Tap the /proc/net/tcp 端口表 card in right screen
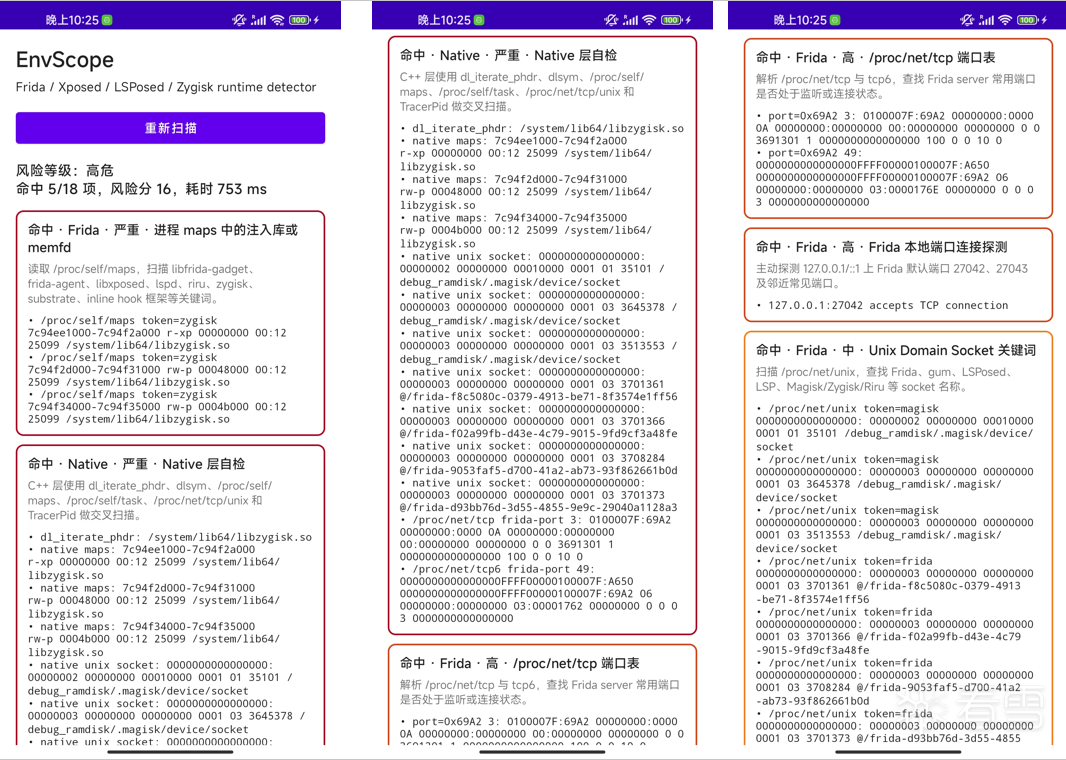The height and width of the screenshot is (760, 1066). click(x=898, y=128)
